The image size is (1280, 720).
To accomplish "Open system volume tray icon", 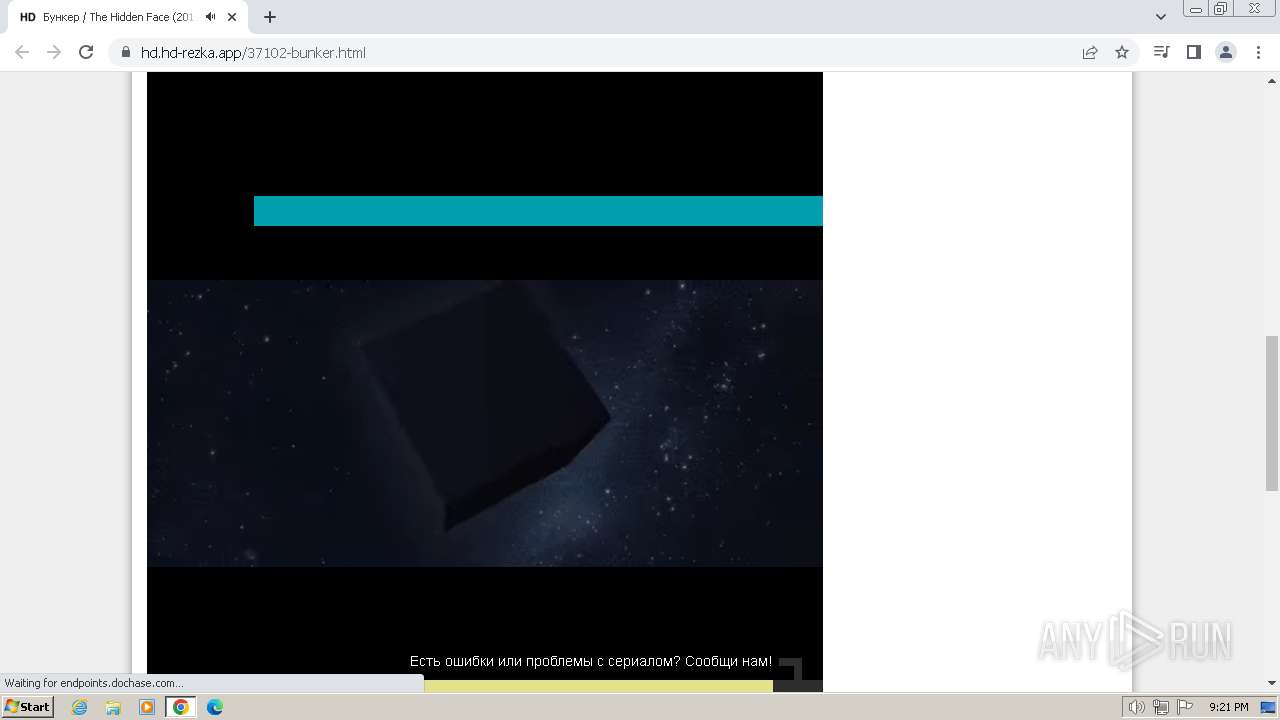I will [x=1137, y=707].
